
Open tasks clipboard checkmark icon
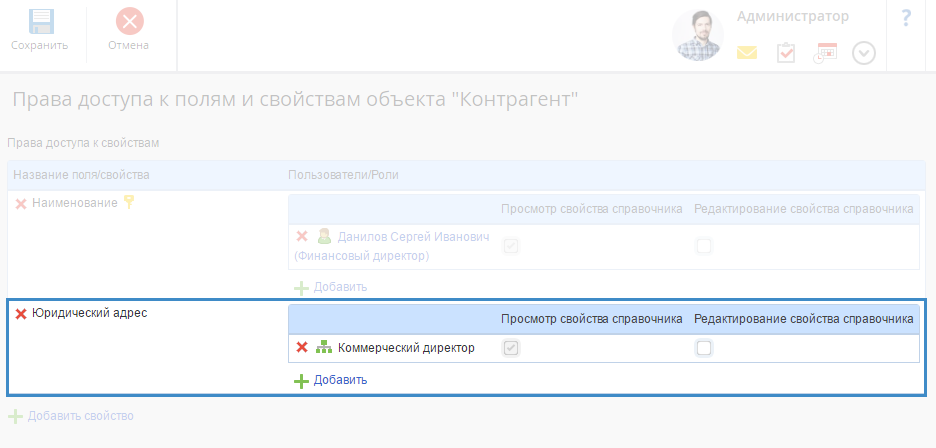click(786, 53)
